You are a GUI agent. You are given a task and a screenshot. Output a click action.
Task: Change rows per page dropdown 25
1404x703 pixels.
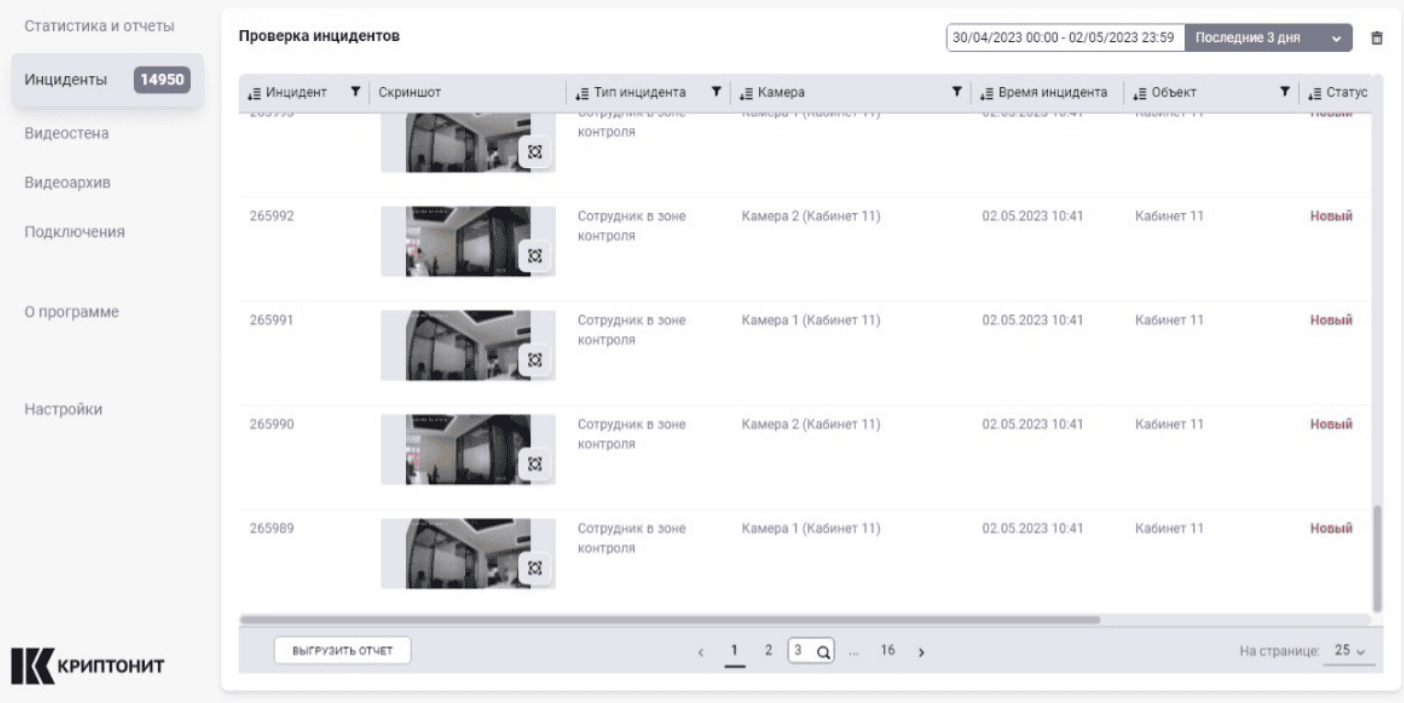pyautogui.click(x=1349, y=650)
